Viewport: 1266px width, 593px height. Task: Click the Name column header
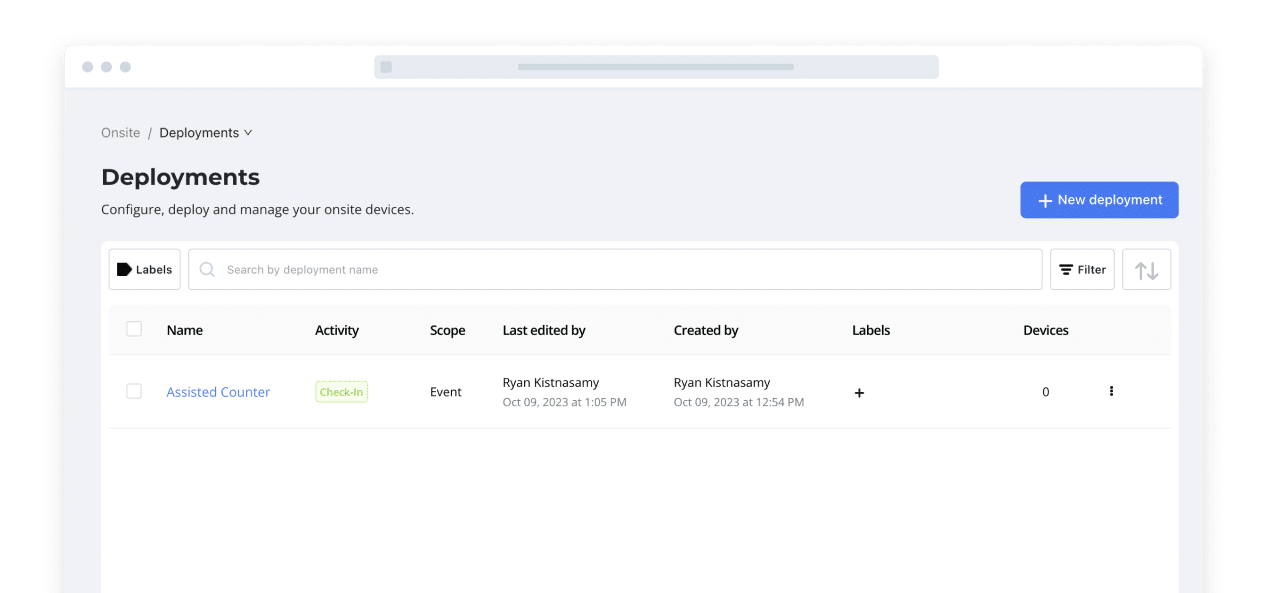pyautogui.click(x=184, y=330)
